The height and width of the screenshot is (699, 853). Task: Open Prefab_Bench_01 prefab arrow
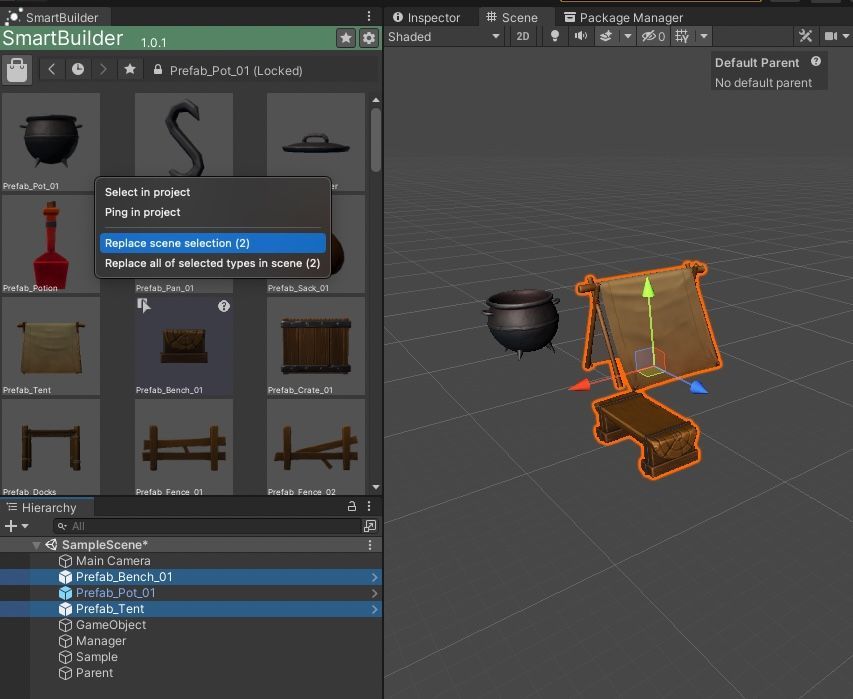pos(374,577)
